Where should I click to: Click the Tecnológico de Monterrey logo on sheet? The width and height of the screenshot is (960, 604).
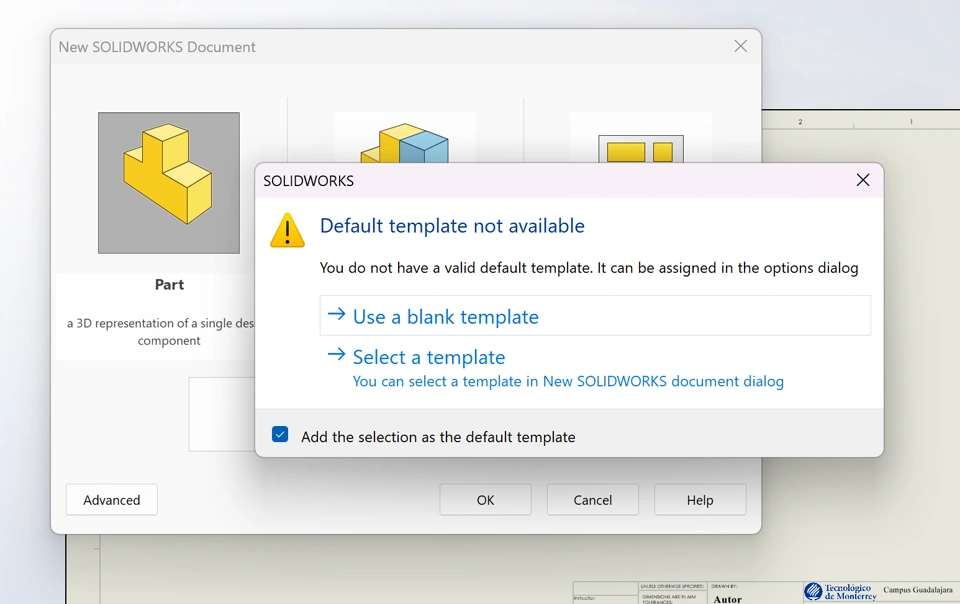click(x=840, y=591)
